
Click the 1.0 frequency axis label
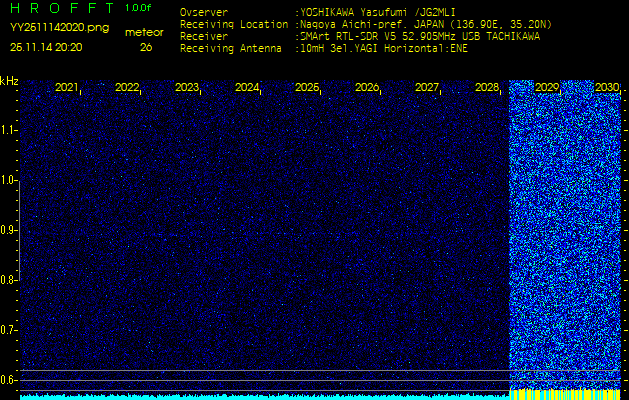pyautogui.click(x=9, y=180)
